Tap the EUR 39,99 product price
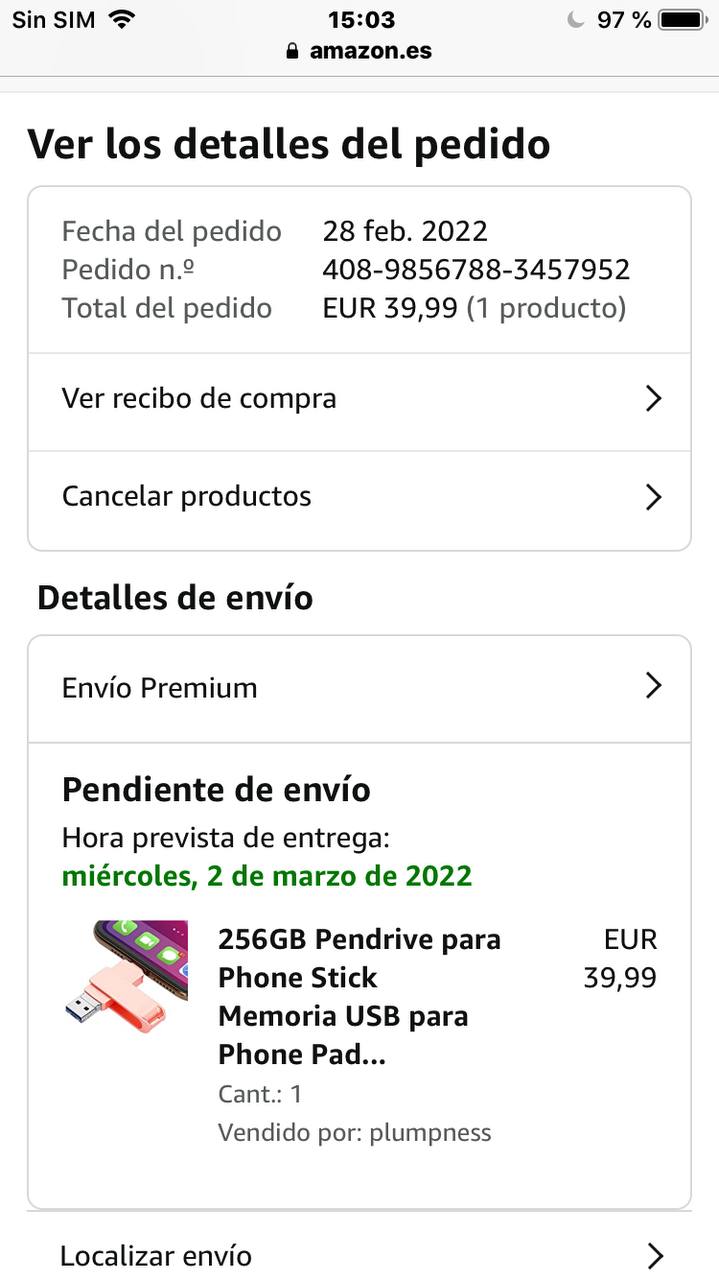Viewport: 719px width, 1280px height. 620,958
